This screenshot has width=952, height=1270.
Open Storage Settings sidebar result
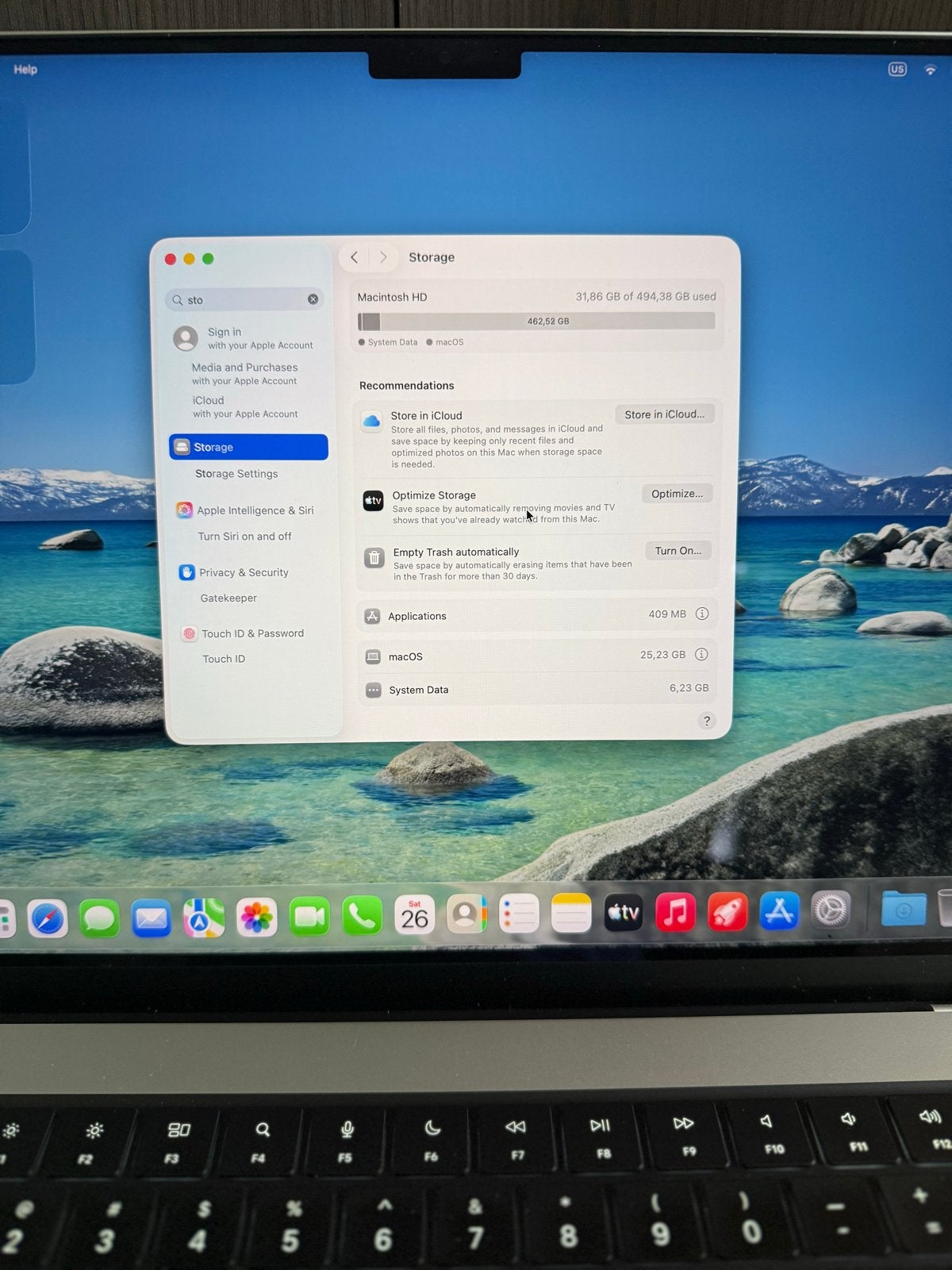(236, 473)
